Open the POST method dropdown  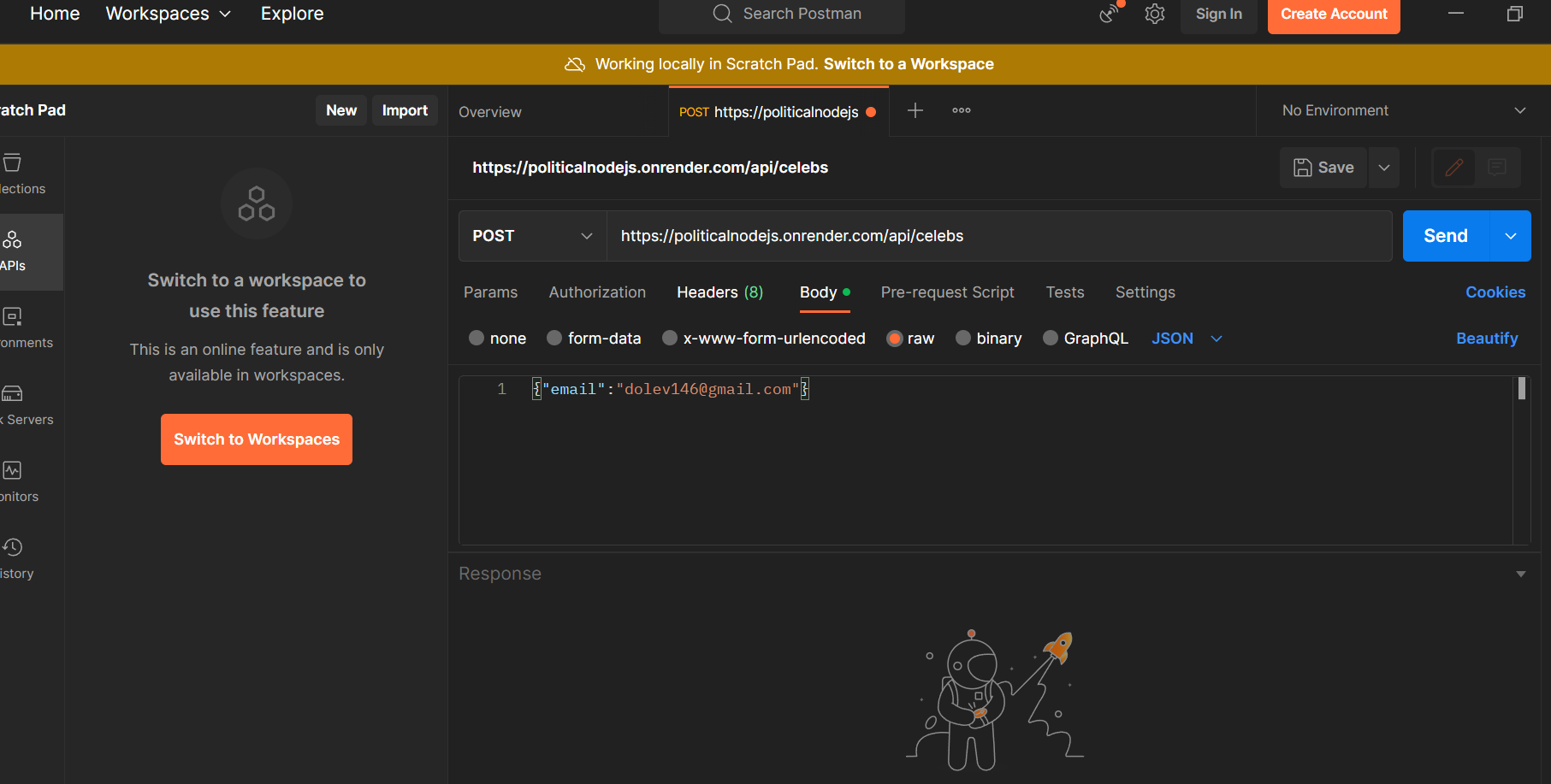coord(530,235)
